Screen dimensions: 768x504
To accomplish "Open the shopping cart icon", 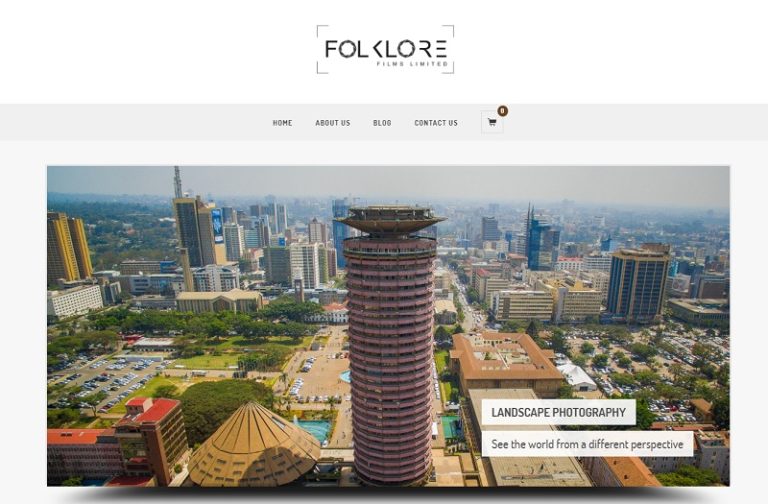I will pos(492,122).
